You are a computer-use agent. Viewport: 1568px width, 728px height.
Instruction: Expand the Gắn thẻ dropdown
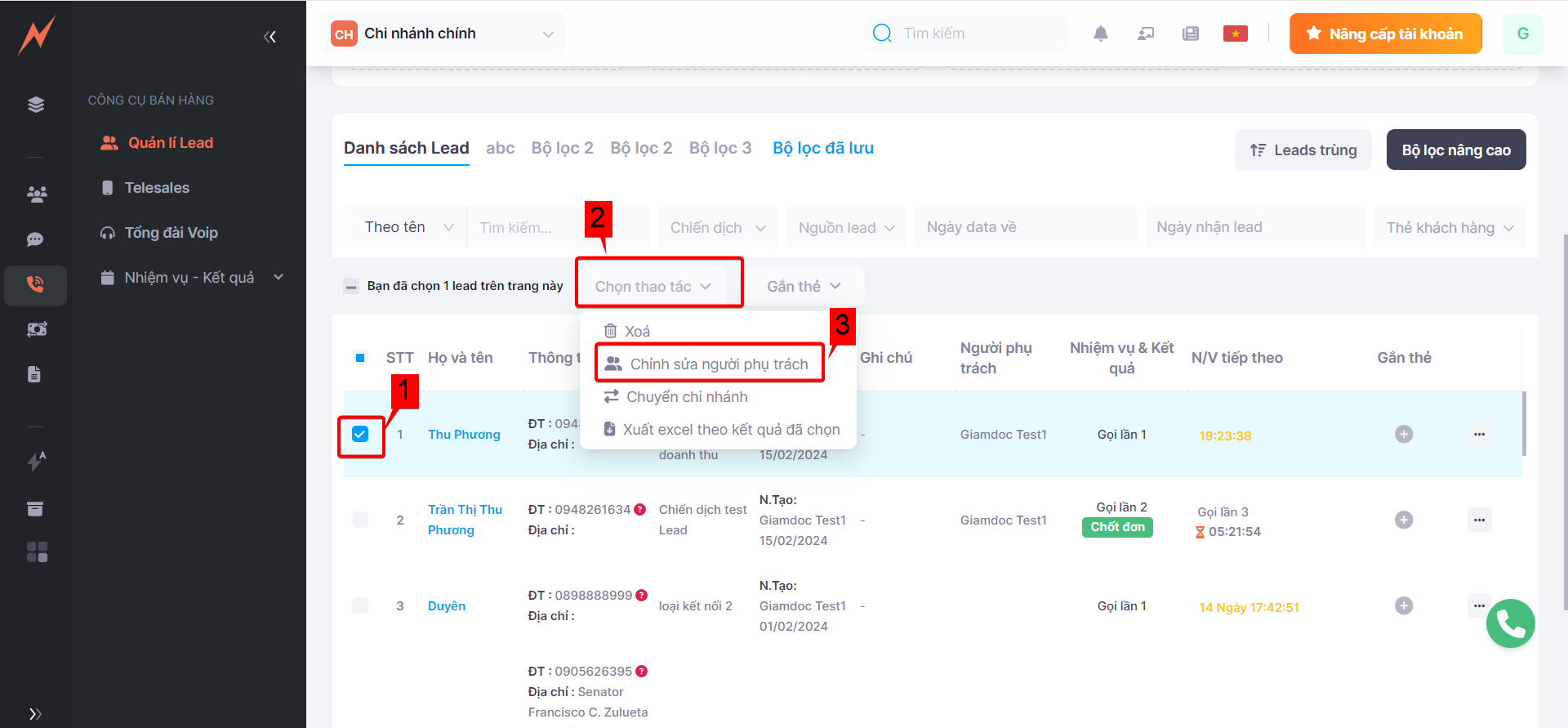pyautogui.click(x=804, y=287)
